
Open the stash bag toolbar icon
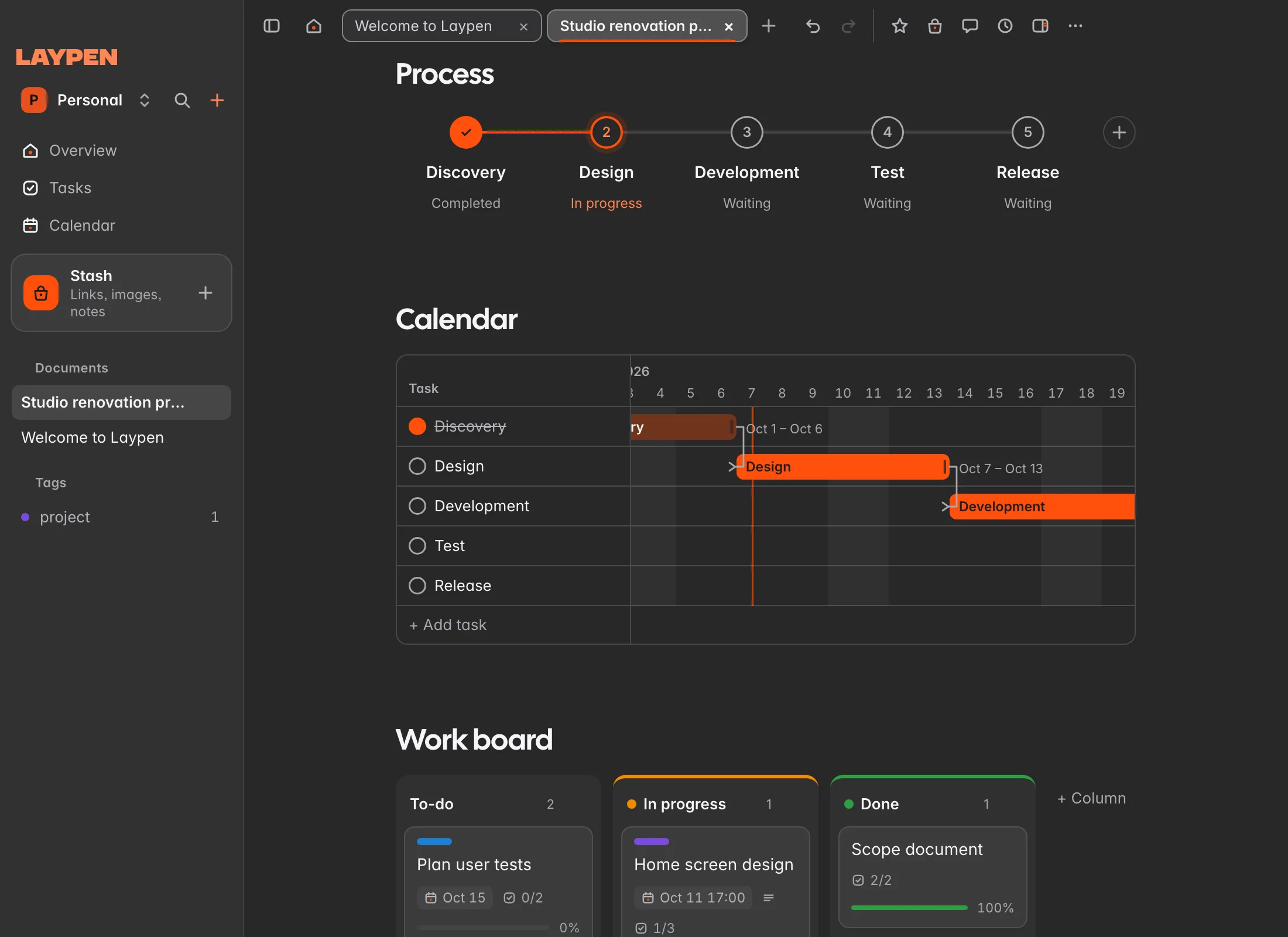(935, 26)
